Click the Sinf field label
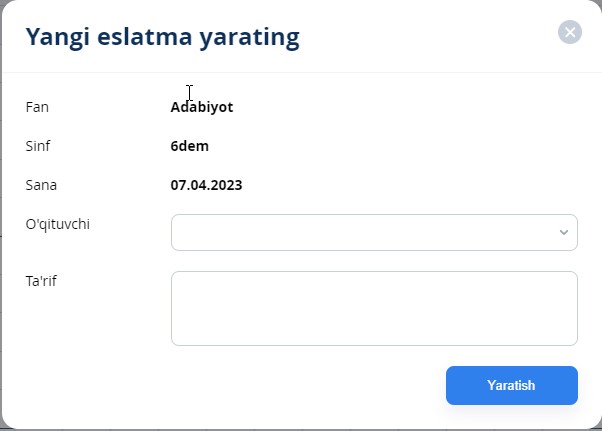Image resolution: width=602 pixels, height=431 pixels. (x=38, y=146)
